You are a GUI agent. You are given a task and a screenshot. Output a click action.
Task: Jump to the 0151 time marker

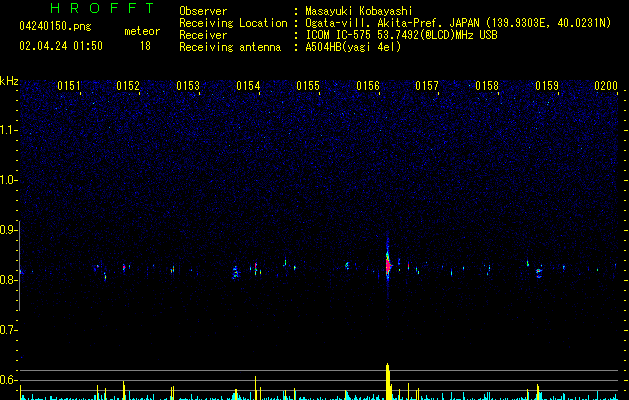click(x=69, y=86)
